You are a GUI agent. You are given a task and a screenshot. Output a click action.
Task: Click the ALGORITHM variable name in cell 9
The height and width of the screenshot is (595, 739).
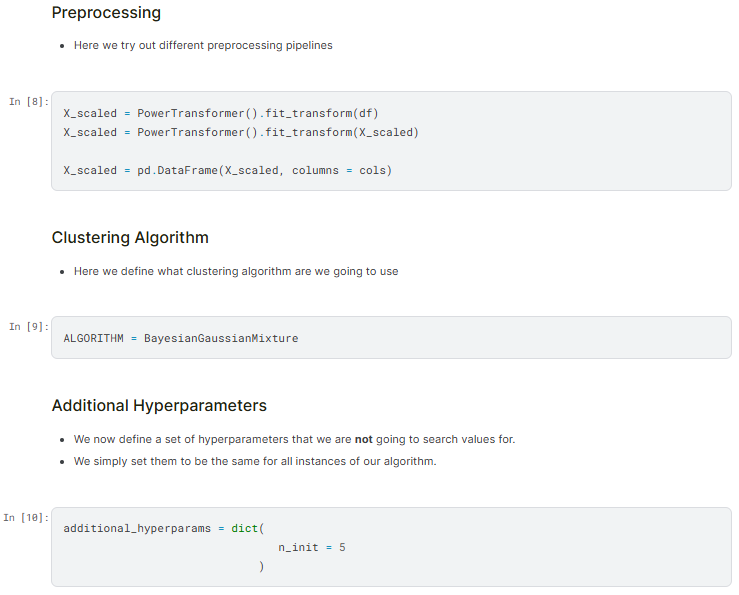pyautogui.click(x=93, y=338)
